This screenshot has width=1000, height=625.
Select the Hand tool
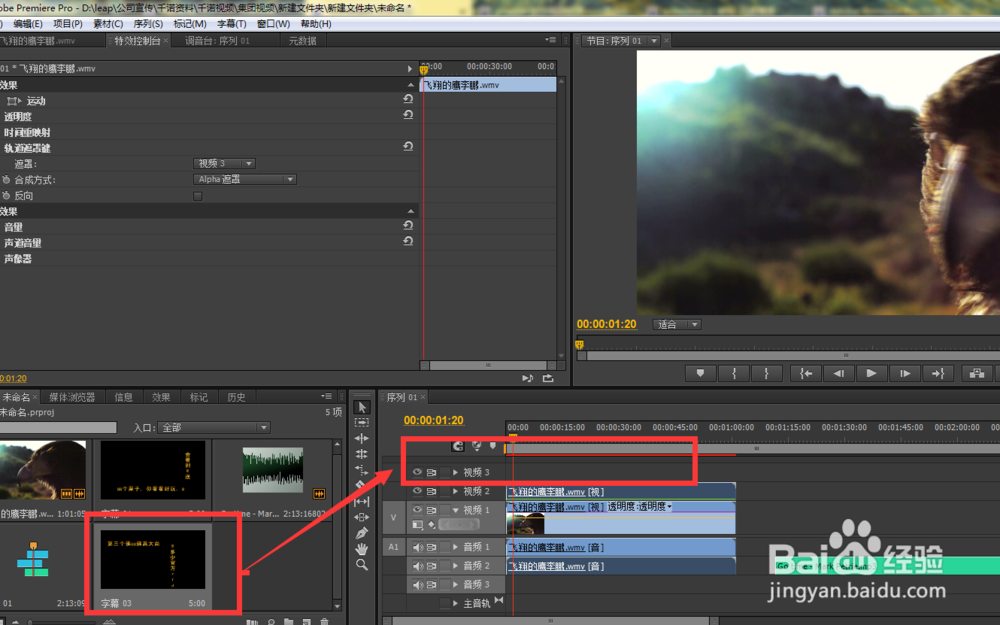coord(362,548)
